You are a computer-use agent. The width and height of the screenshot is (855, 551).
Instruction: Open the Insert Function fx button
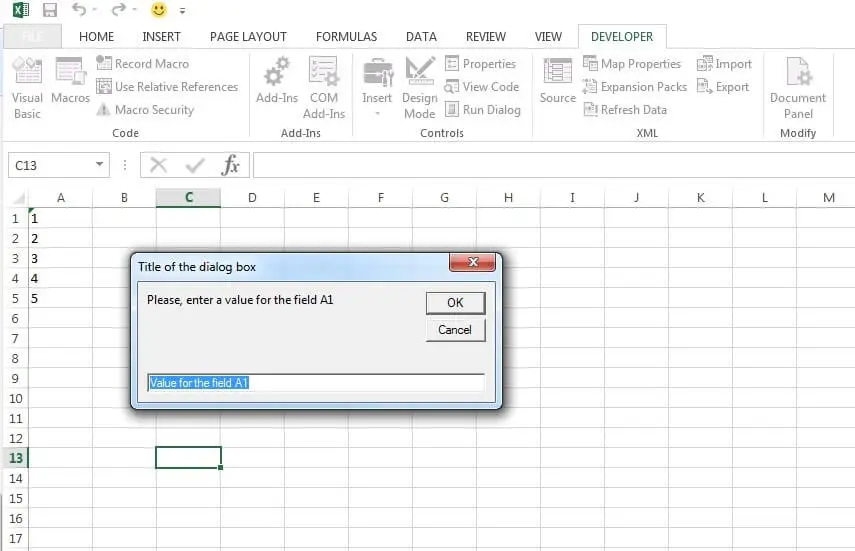click(x=230, y=165)
